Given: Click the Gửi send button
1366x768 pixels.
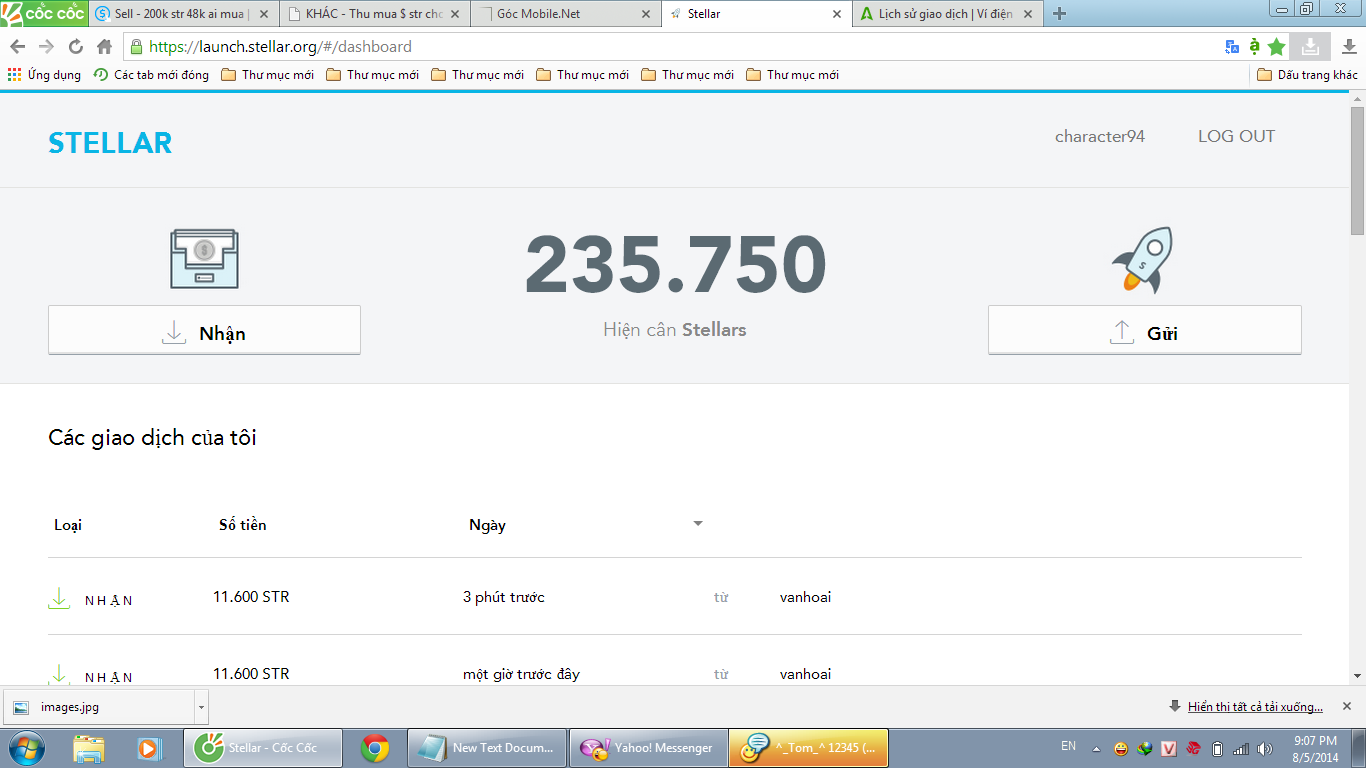Looking at the screenshot, I should point(1145,330).
